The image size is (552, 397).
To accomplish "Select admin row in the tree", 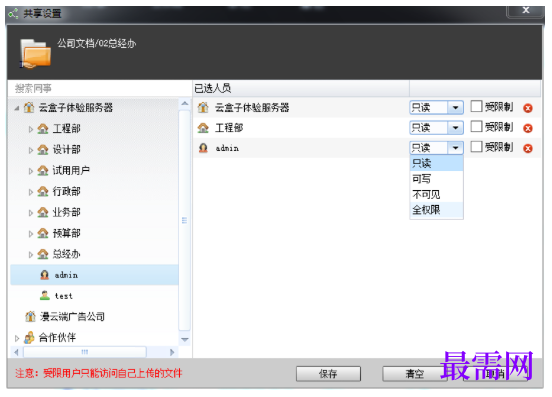I will 94,275.
